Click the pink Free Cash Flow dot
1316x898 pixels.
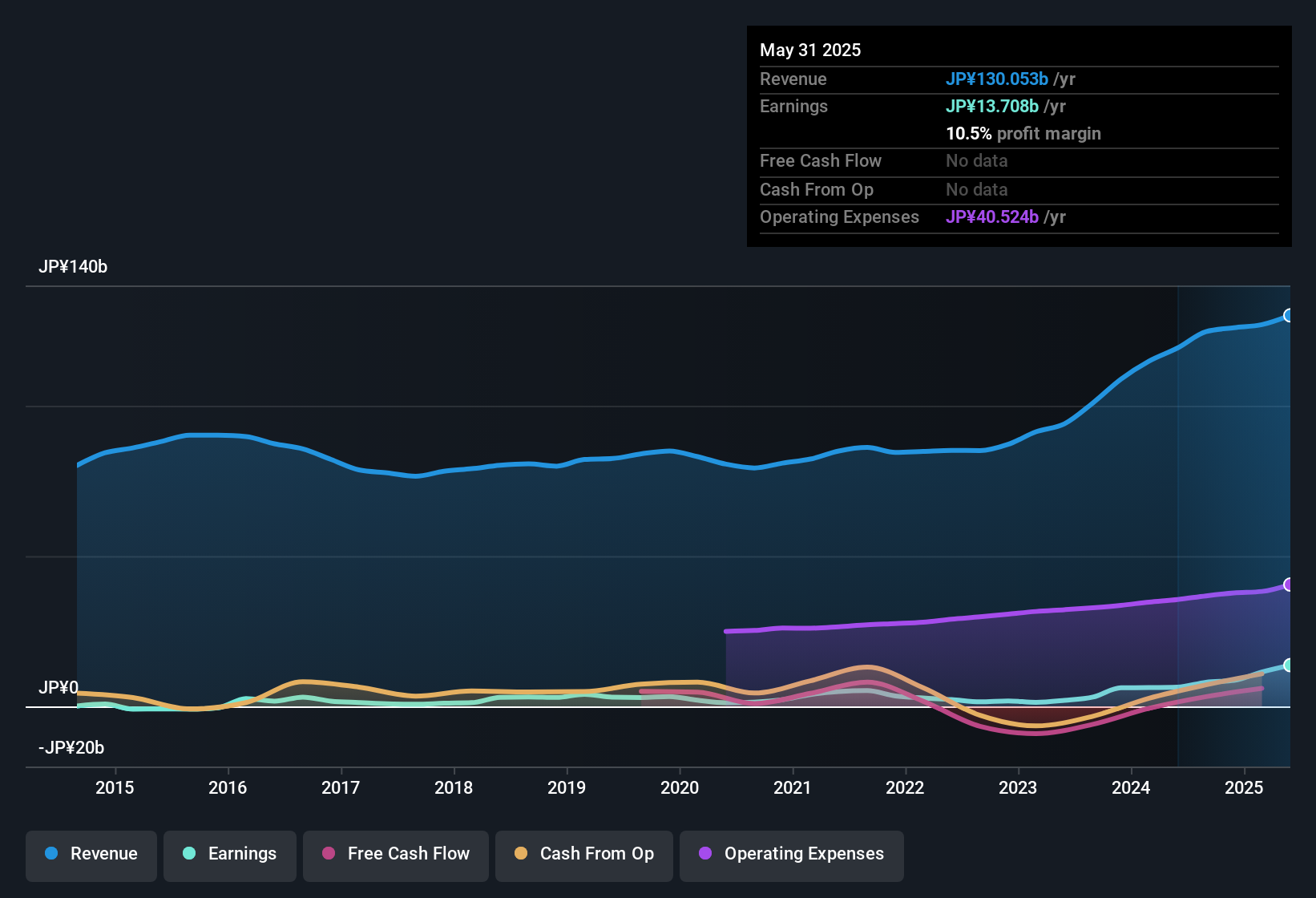tap(329, 853)
